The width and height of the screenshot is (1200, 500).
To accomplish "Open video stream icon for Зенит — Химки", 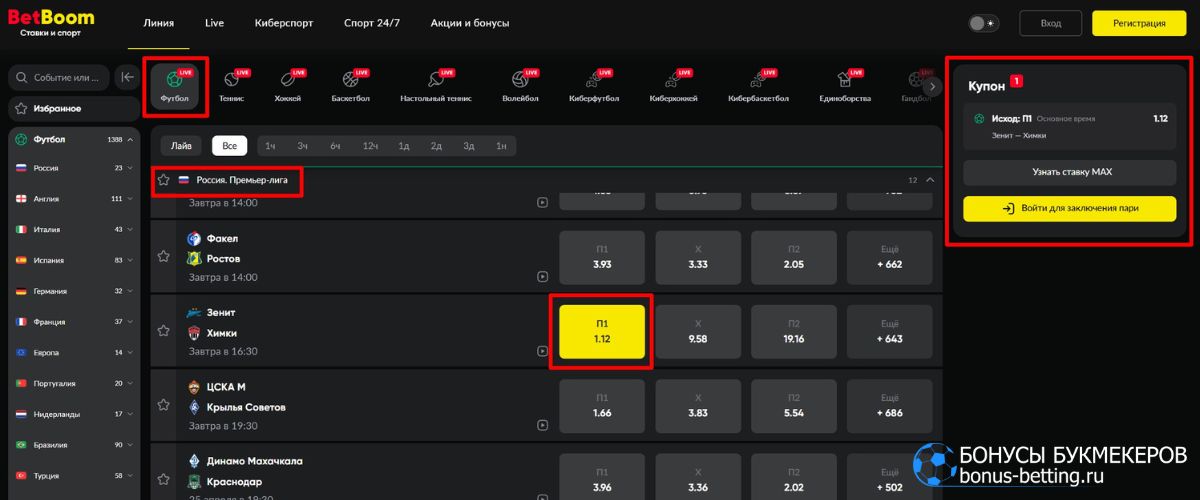I will pyautogui.click(x=542, y=351).
